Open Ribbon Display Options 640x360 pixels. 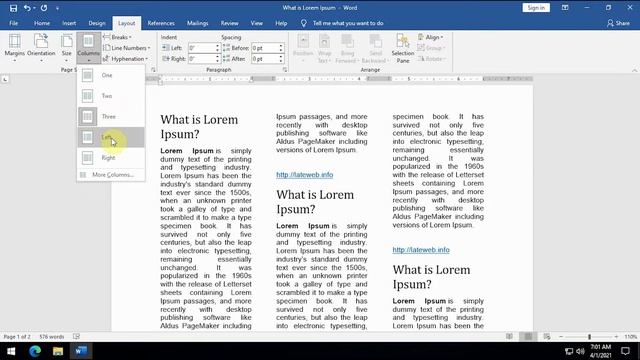pyautogui.click(x=565, y=8)
